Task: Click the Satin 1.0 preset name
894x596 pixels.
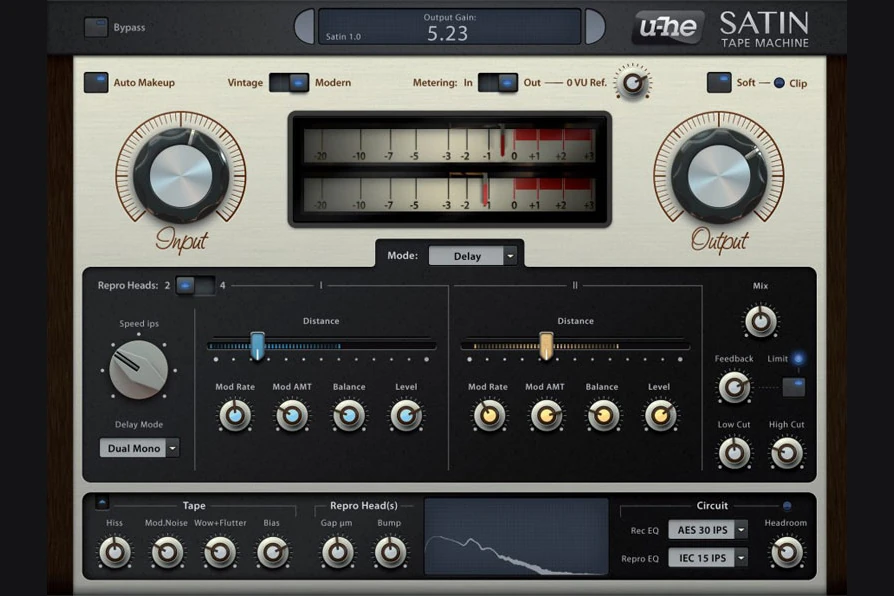Action: point(343,37)
